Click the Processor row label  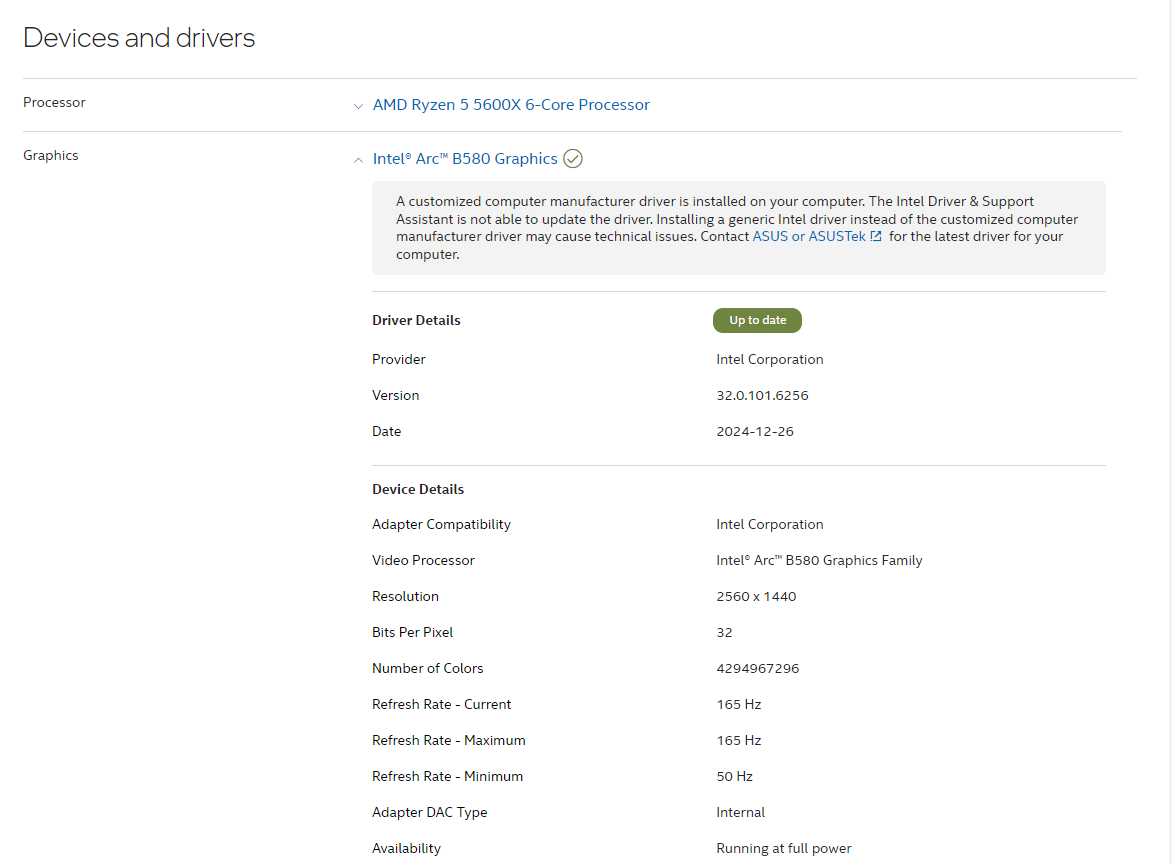point(55,102)
